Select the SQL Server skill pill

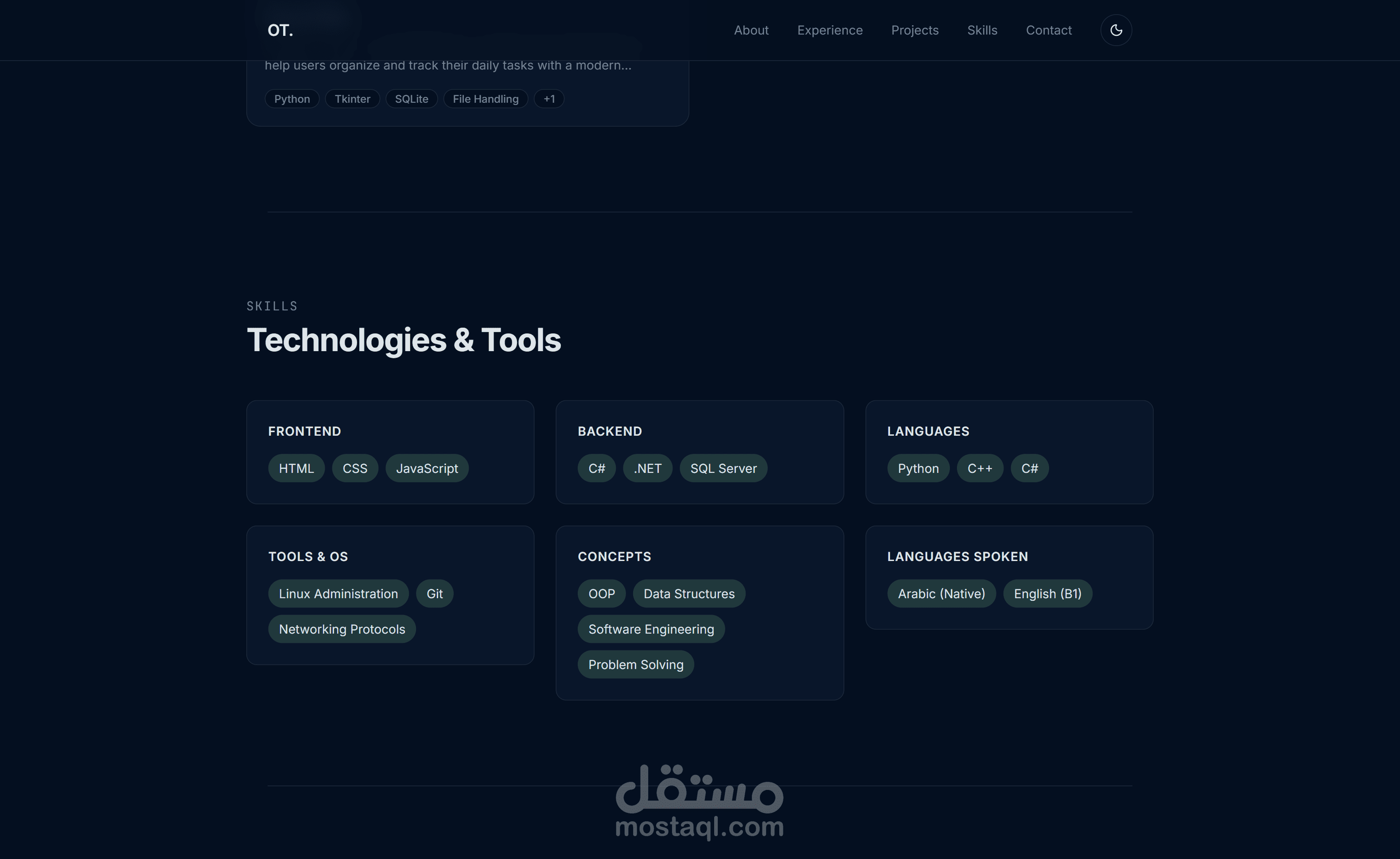coord(723,468)
